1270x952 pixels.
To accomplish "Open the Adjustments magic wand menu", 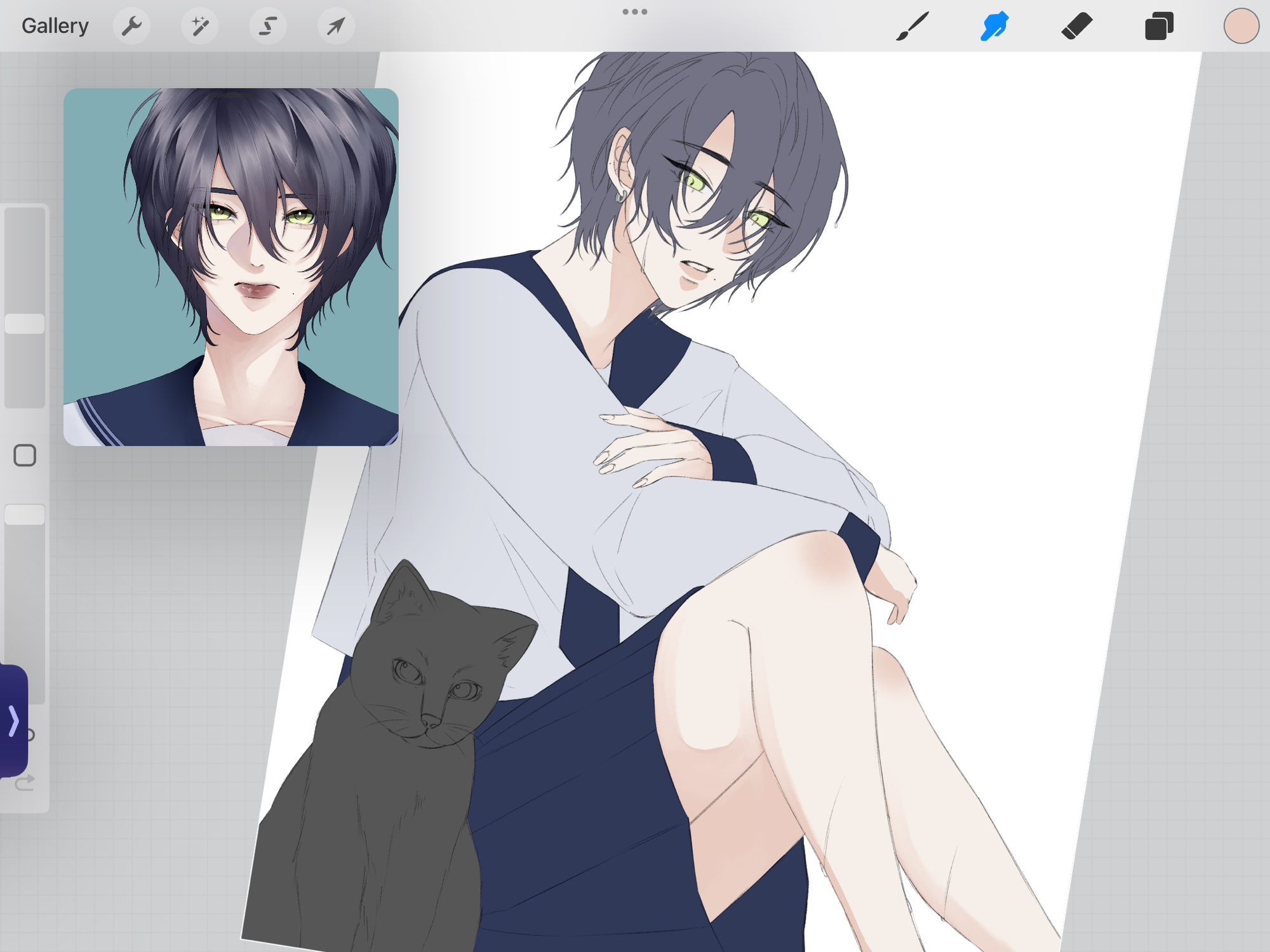I will point(200,26).
